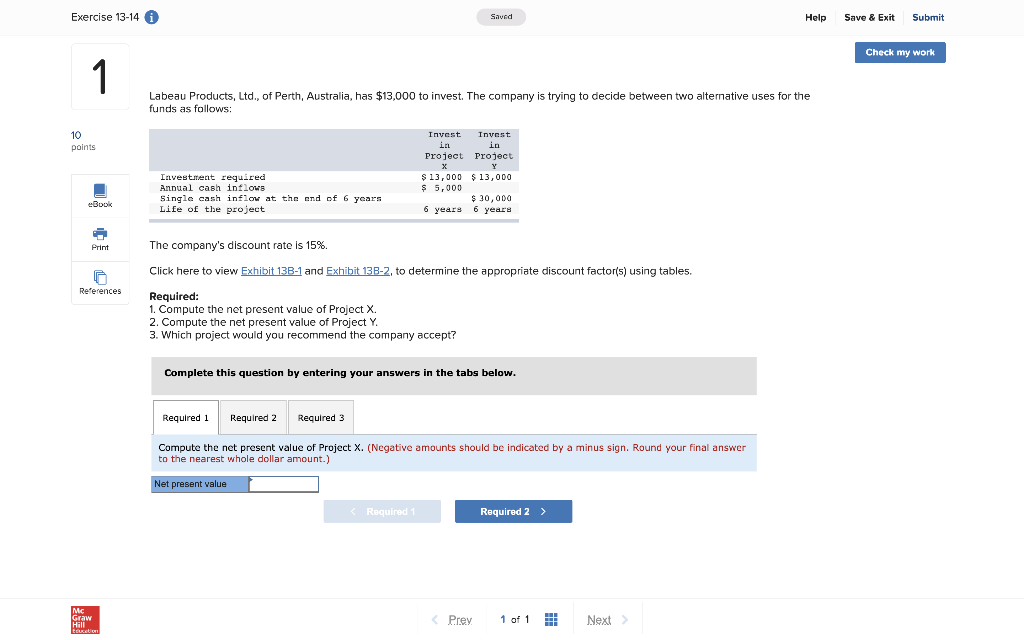
Task: Open the References panel icon
Action: (99, 282)
